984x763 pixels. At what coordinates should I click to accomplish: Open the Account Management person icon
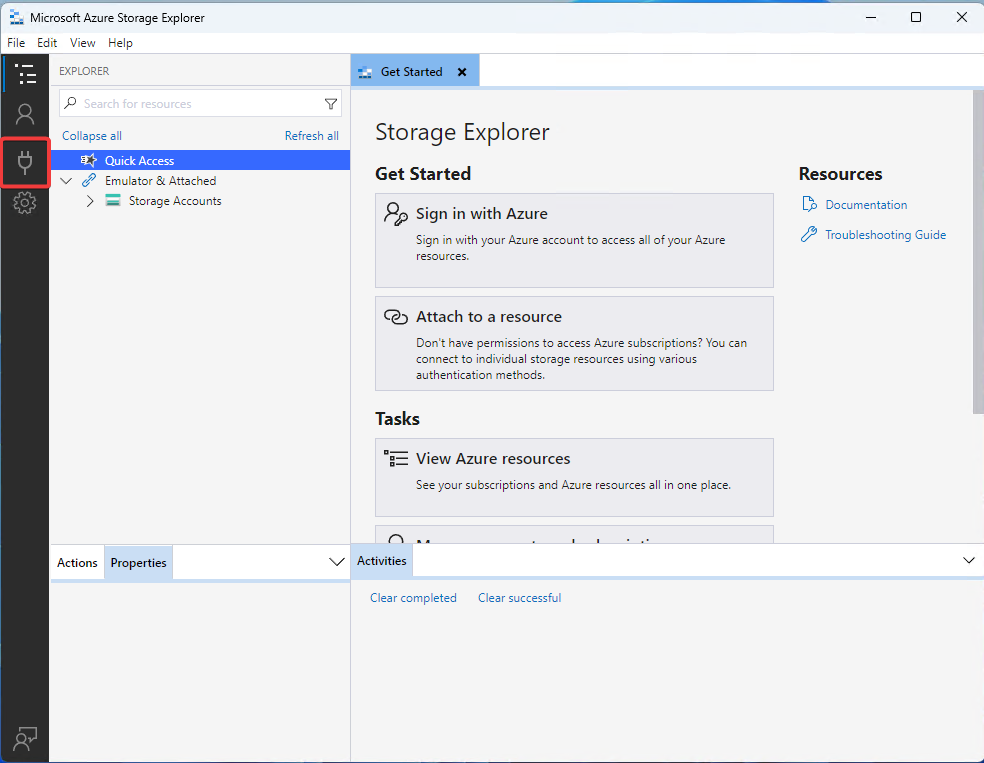click(25, 115)
